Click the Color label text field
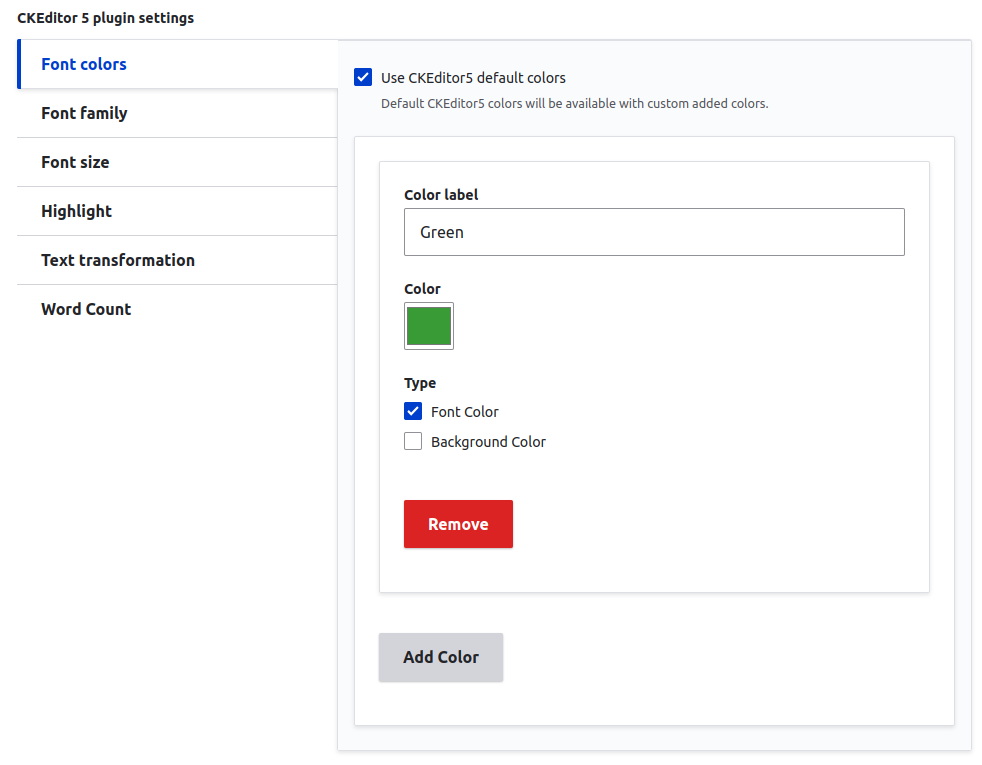The width and height of the screenshot is (982, 765). pos(654,232)
